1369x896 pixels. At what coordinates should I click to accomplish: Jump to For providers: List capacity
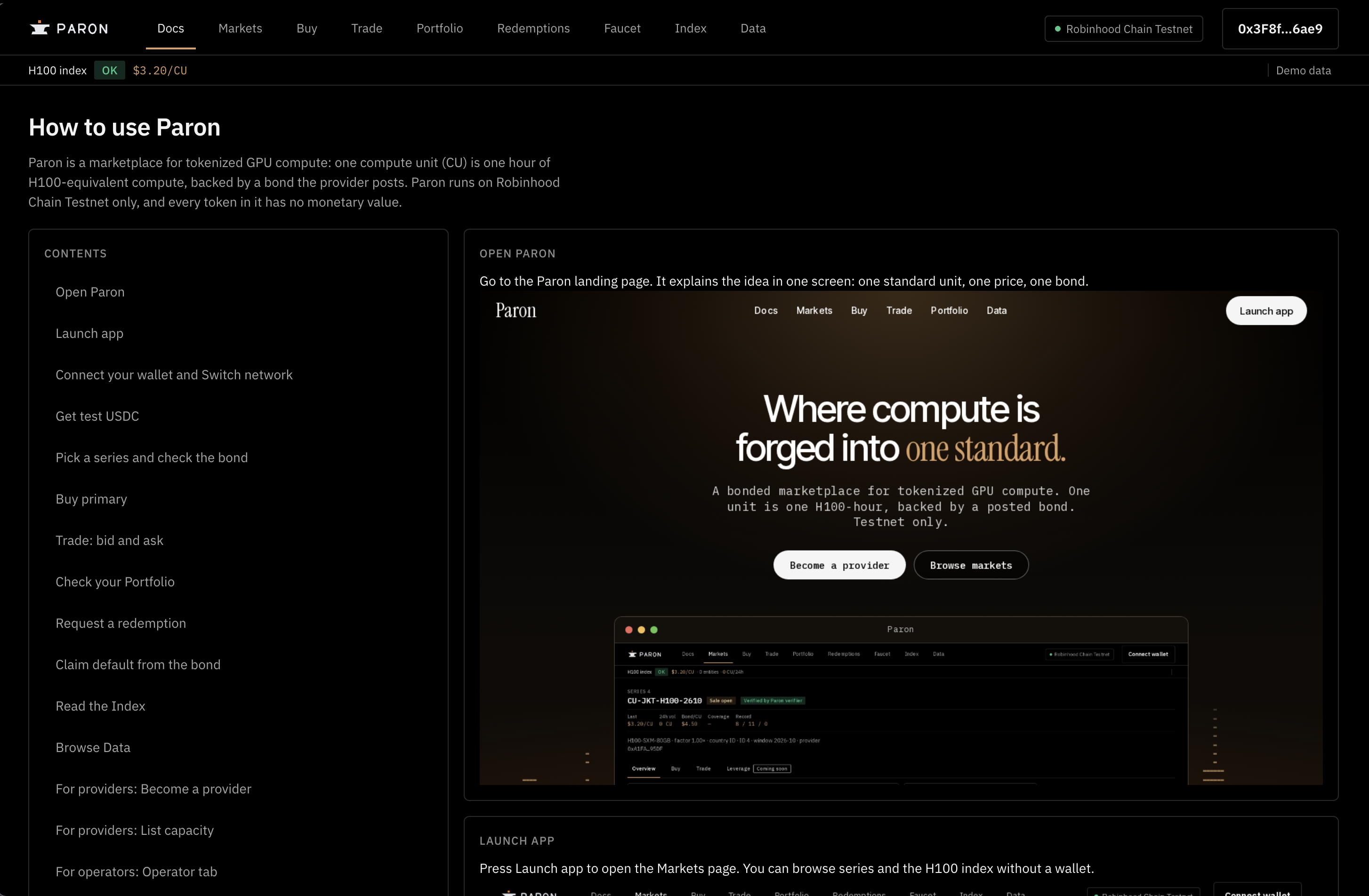click(135, 831)
